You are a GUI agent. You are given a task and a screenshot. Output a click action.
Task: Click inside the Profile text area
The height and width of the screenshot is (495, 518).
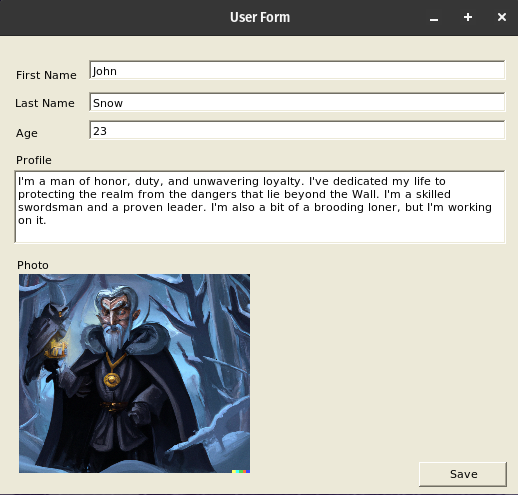coord(260,207)
